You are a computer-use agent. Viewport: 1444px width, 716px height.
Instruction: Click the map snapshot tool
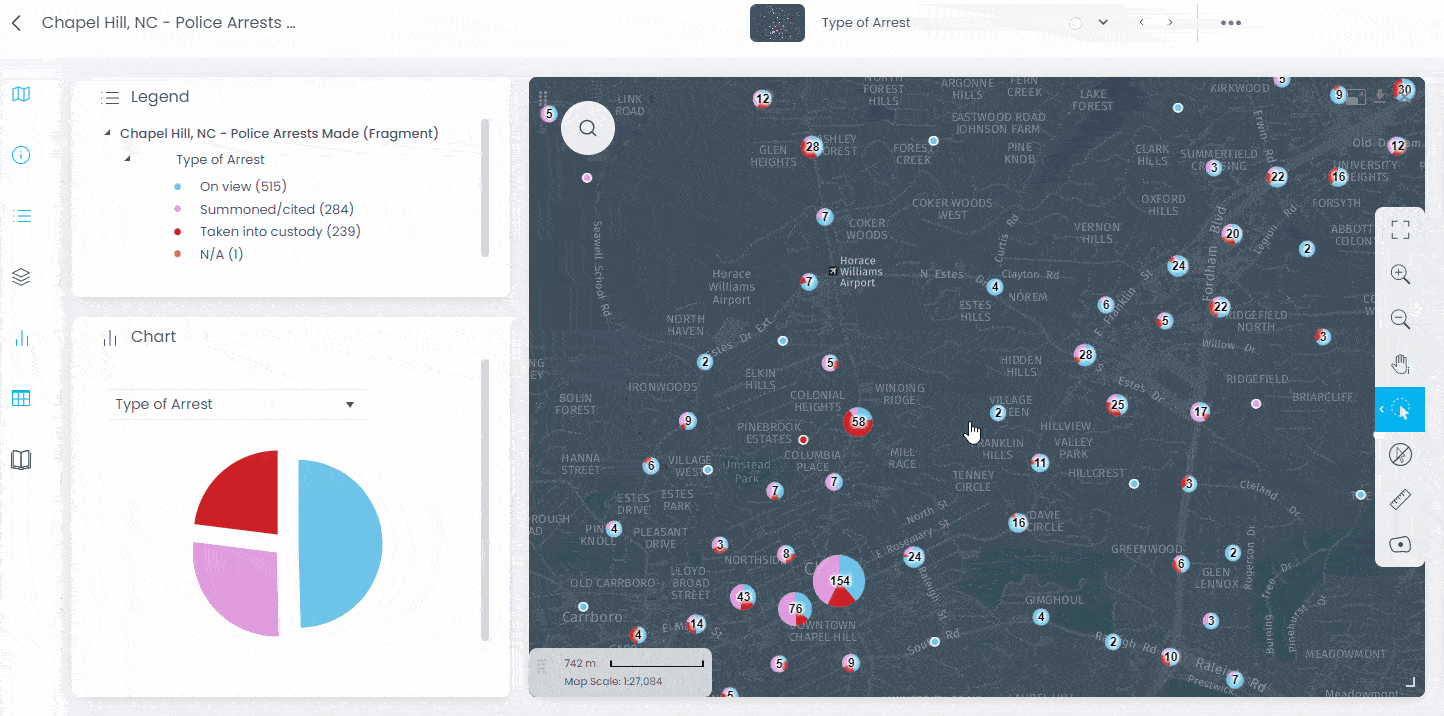[1400, 545]
